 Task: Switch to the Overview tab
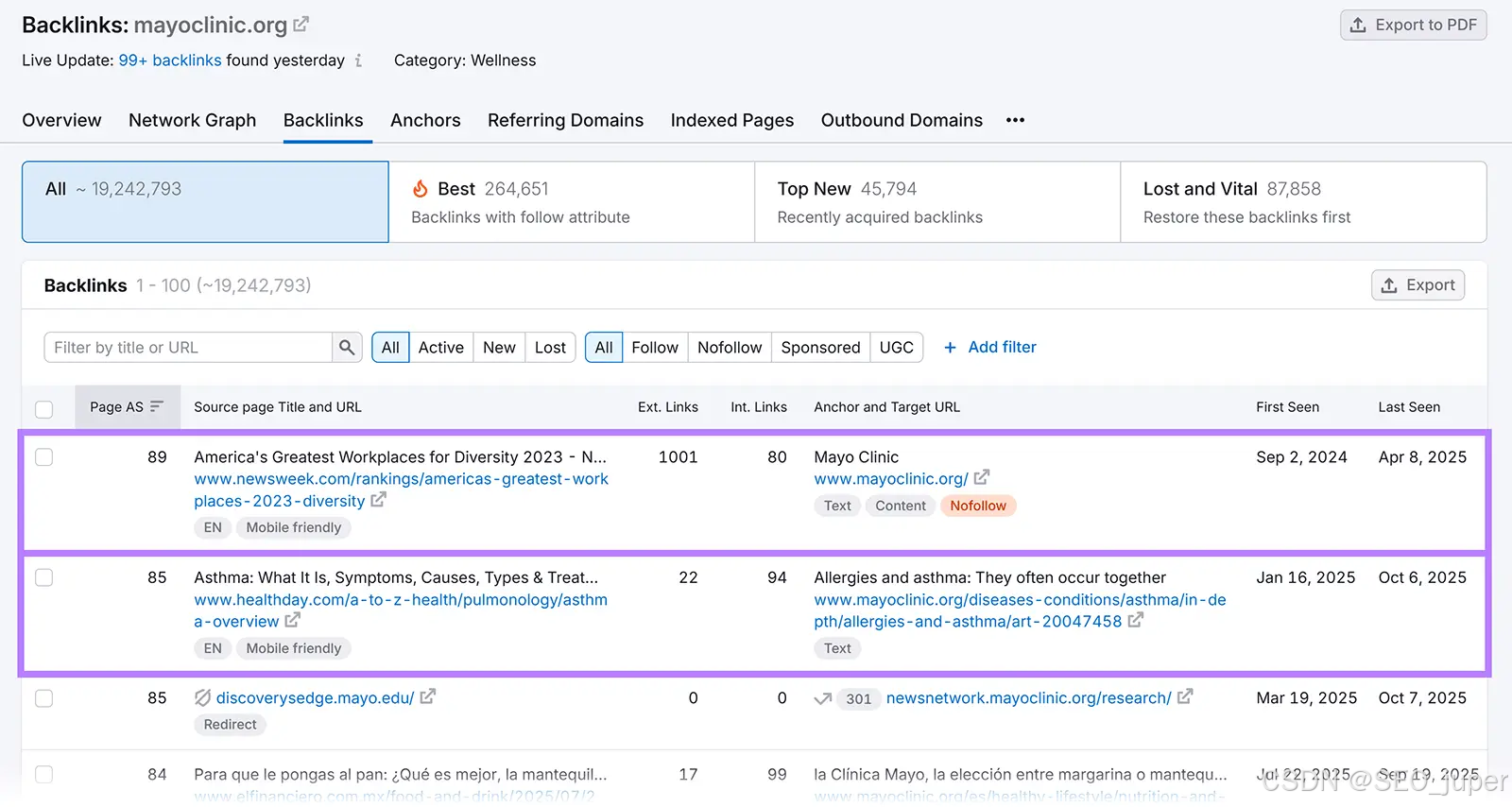[x=61, y=120]
